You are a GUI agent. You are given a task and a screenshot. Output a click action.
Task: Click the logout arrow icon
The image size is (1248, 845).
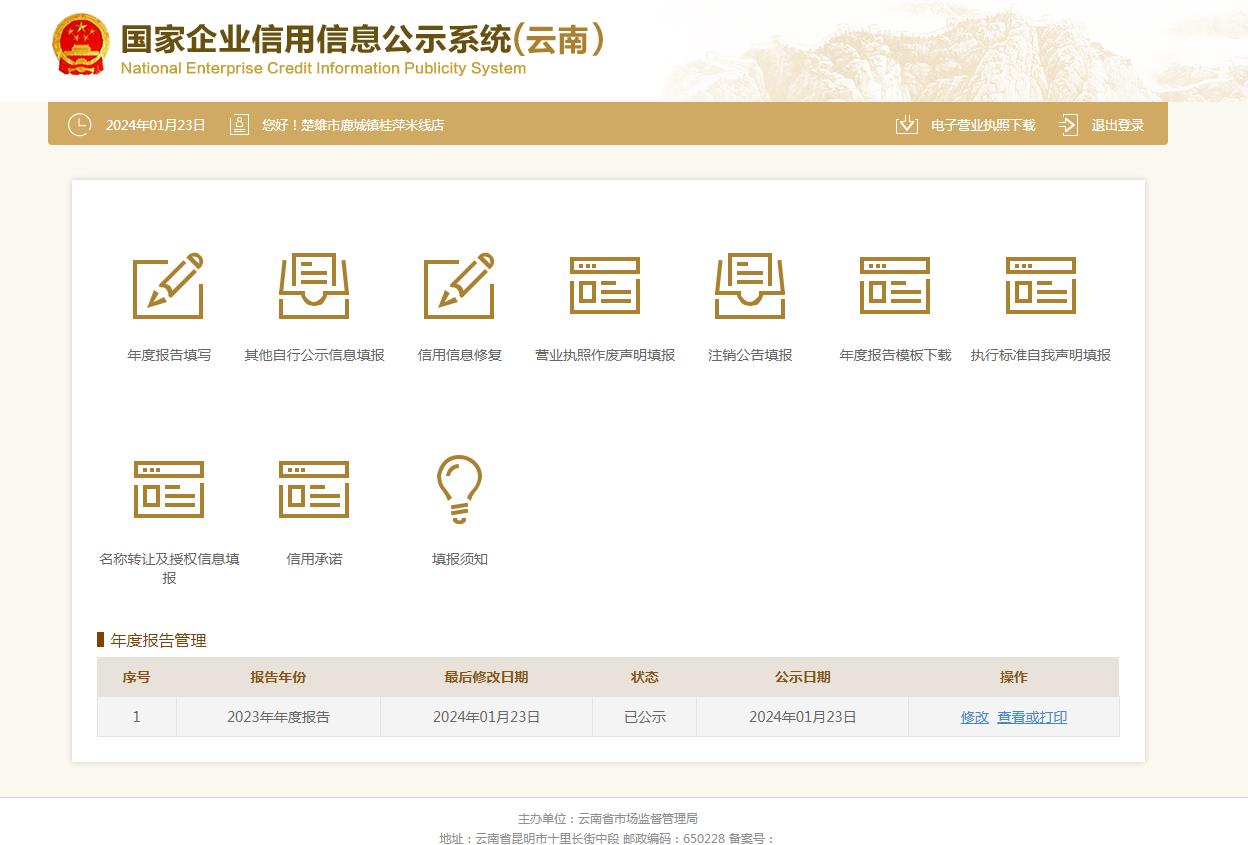(x=1068, y=125)
